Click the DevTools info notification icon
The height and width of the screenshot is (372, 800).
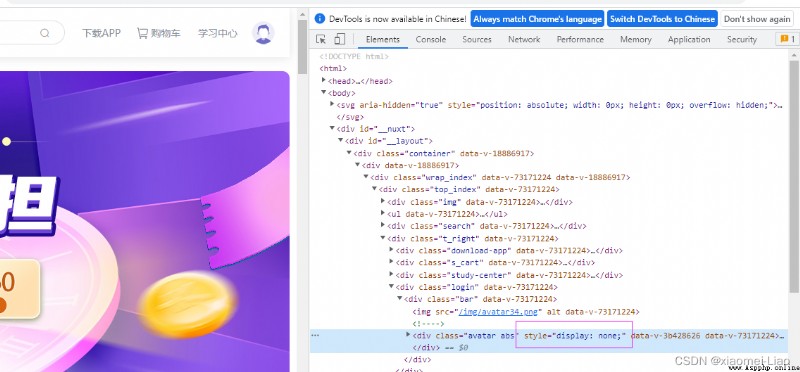(x=320, y=19)
